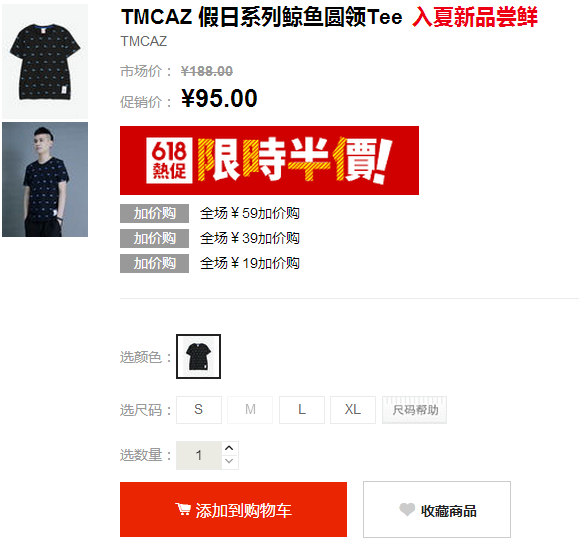
Task: View the model wearing shirt thumbnail
Action: (x=45, y=180)
